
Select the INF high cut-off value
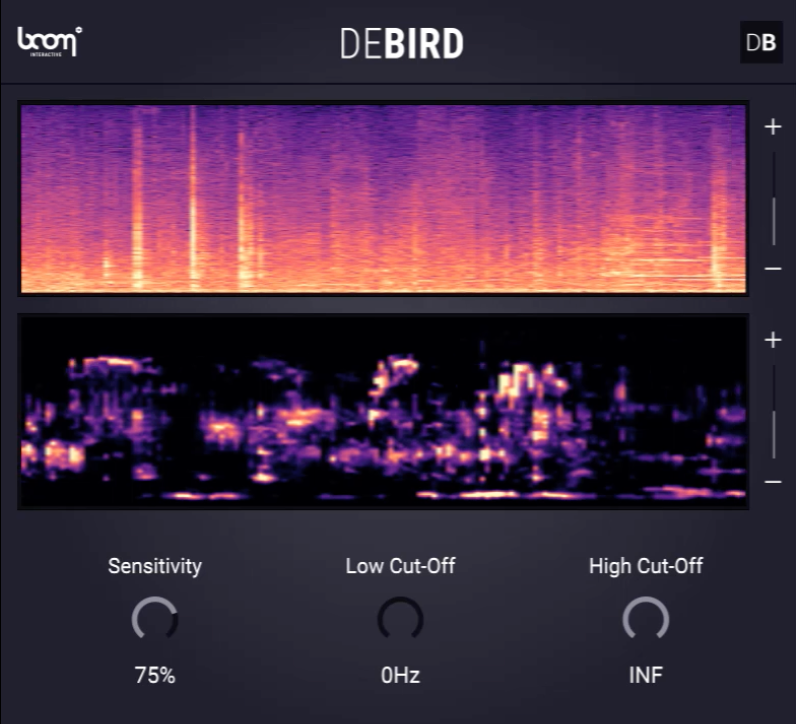click(645, 675)
